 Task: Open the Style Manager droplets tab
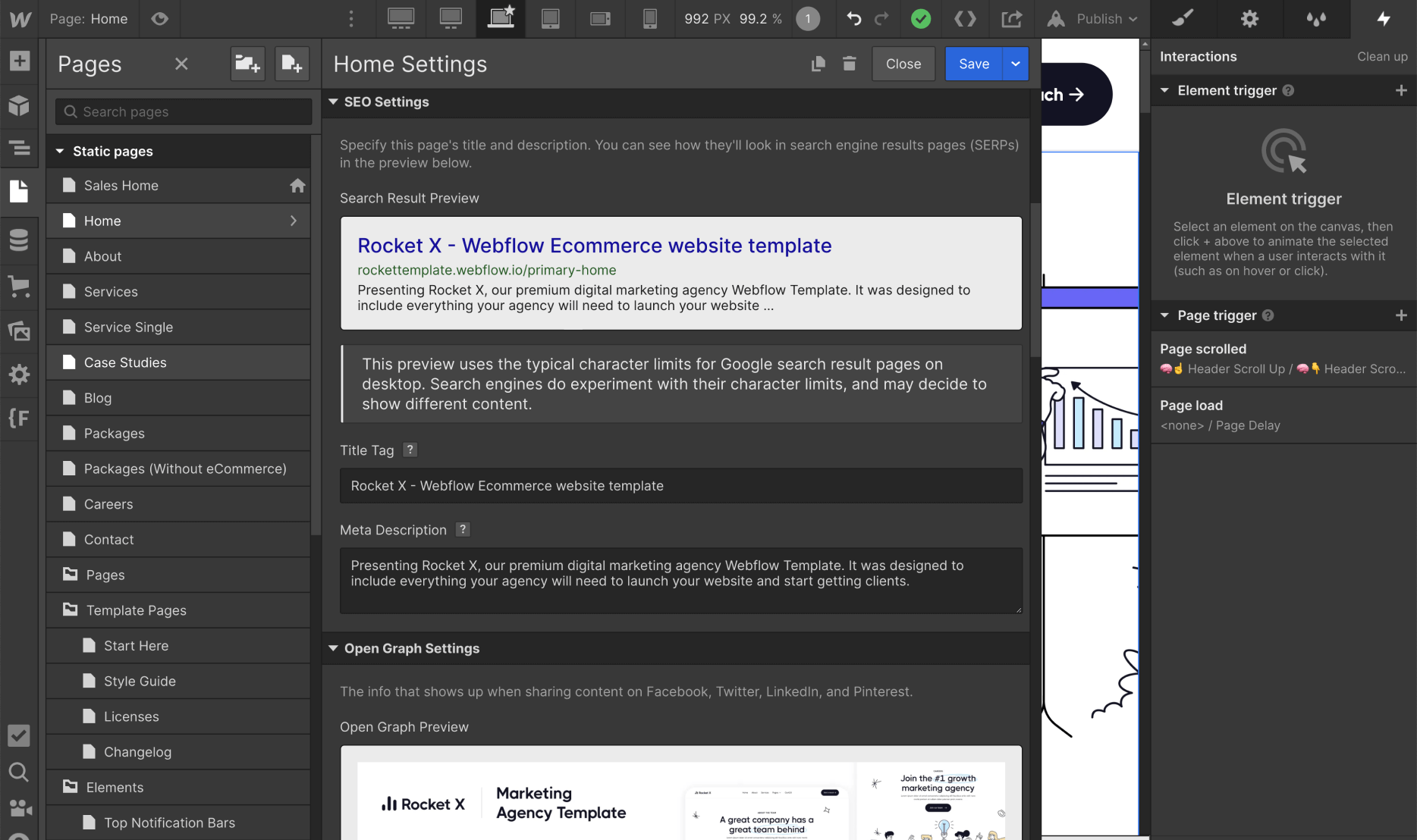click(1316, 19)
